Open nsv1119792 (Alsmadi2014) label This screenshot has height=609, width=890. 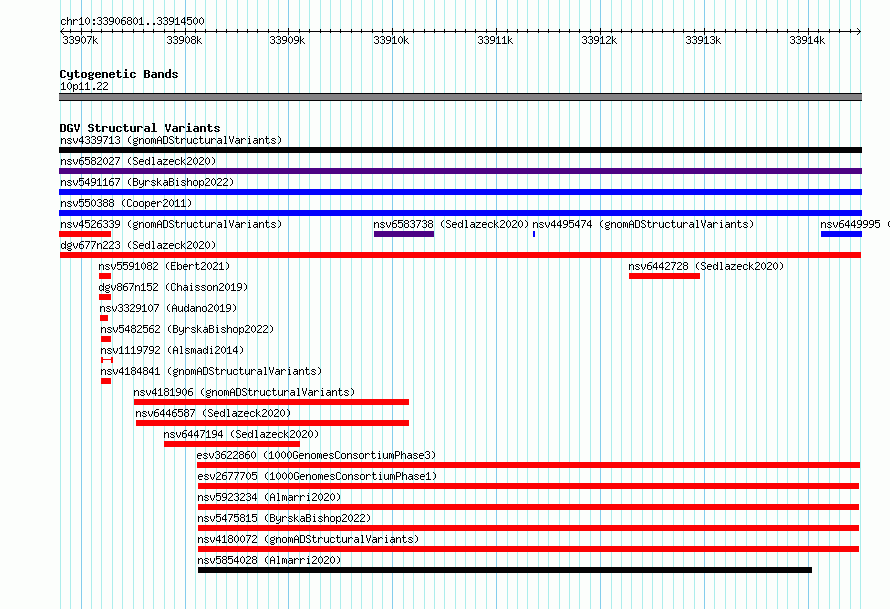[x=172, y=350]
